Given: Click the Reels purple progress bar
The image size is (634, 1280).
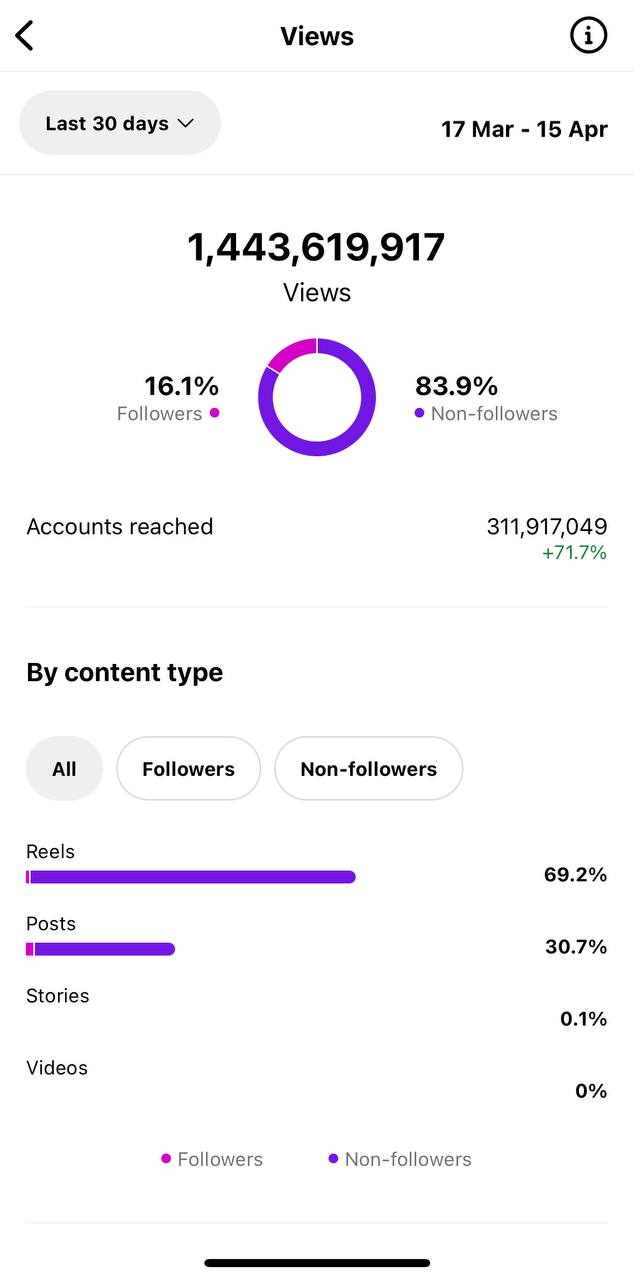Looking at the screenshot, I should 192,877.
